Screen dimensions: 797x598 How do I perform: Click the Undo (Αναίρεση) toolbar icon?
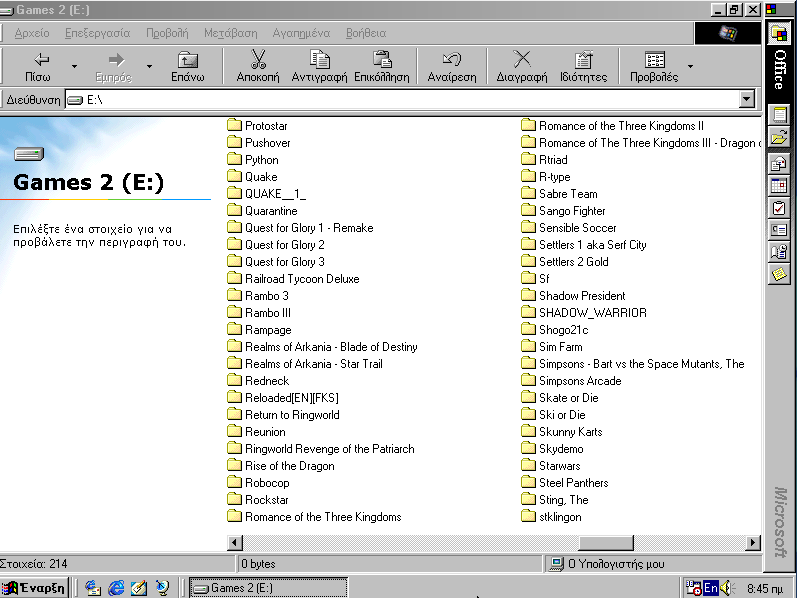point(451,66)
